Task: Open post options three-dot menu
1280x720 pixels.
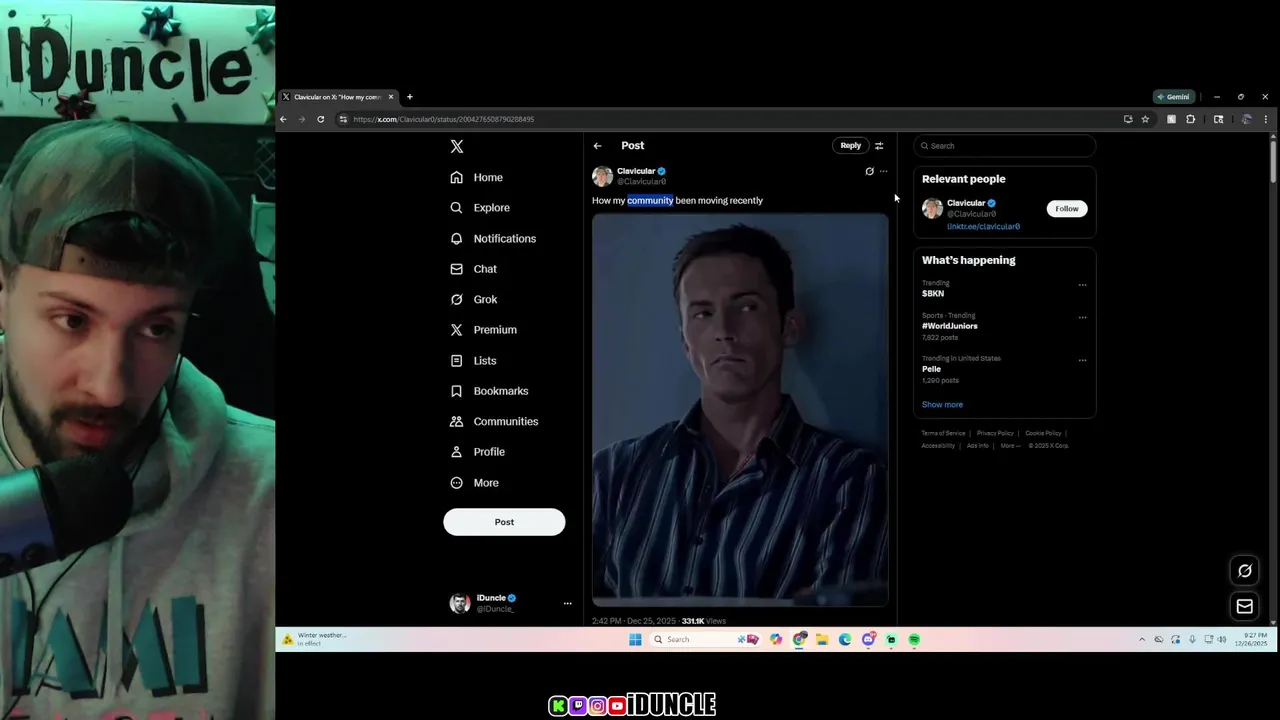Action: (883, 171)
